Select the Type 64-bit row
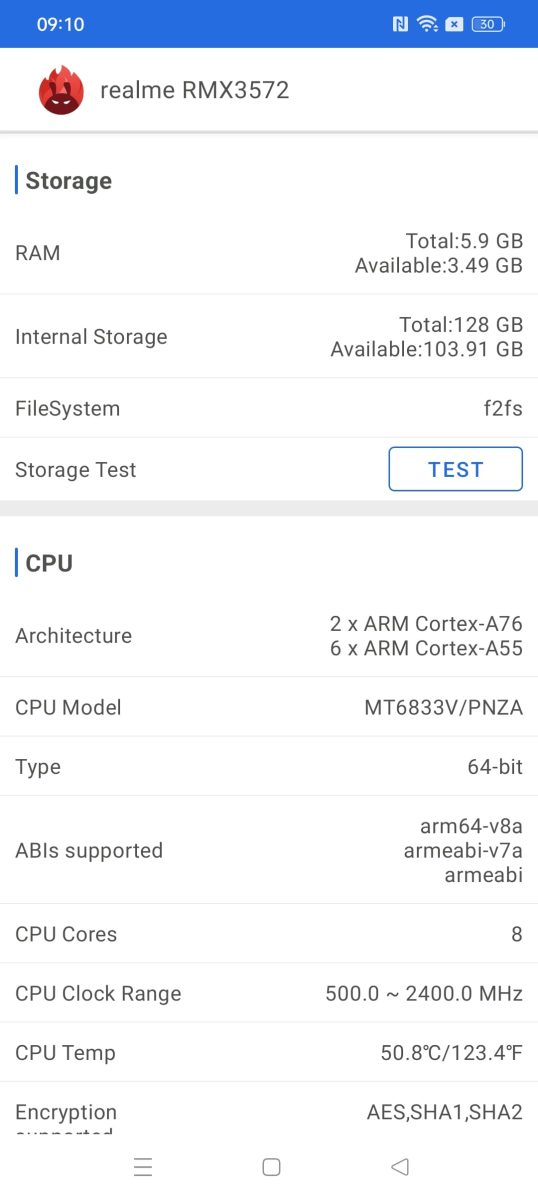Viewport: 538px width, 1200px height. (x=269, y=767)
